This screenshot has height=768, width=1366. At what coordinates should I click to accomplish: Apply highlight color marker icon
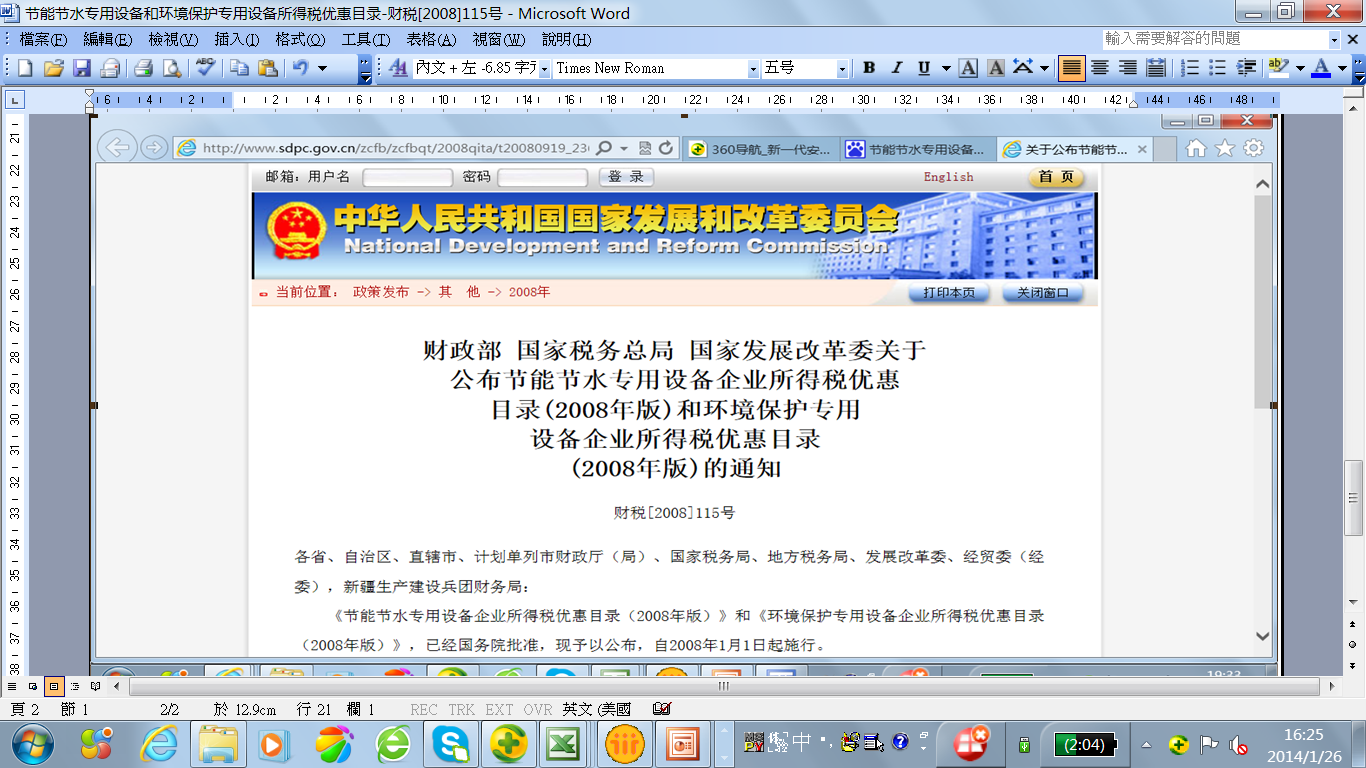(1278, 68)
